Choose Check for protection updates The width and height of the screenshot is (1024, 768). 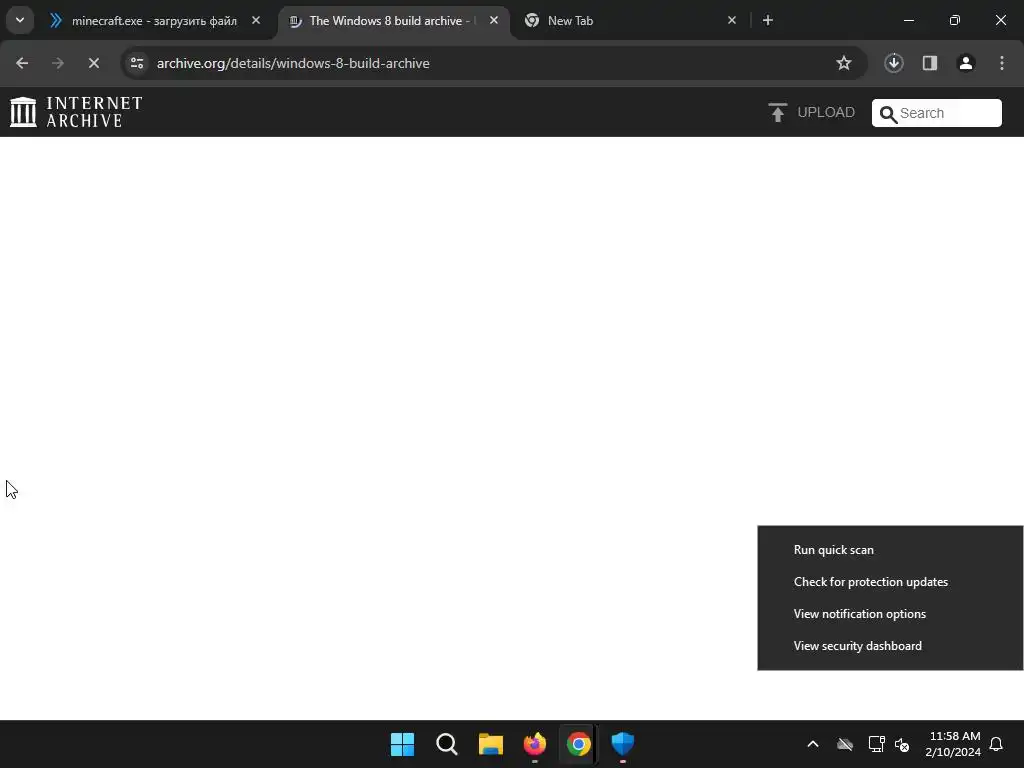(x=890, y=582)
